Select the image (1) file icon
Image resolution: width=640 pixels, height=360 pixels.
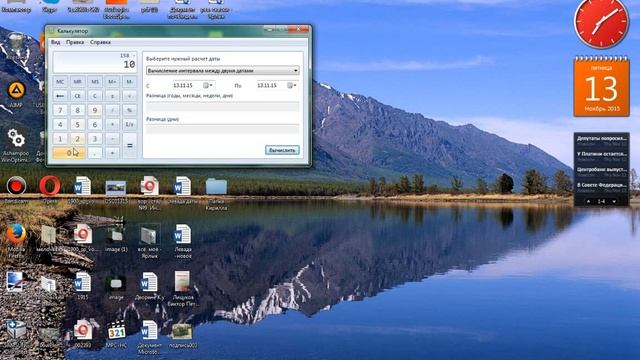tap(116, 235)
